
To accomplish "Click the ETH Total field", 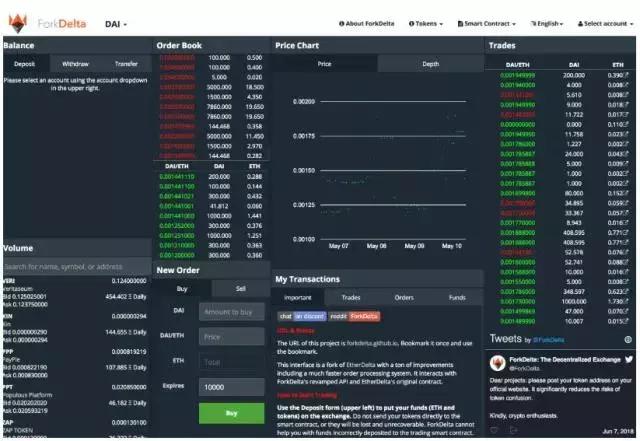I will (x=232, y=362).
